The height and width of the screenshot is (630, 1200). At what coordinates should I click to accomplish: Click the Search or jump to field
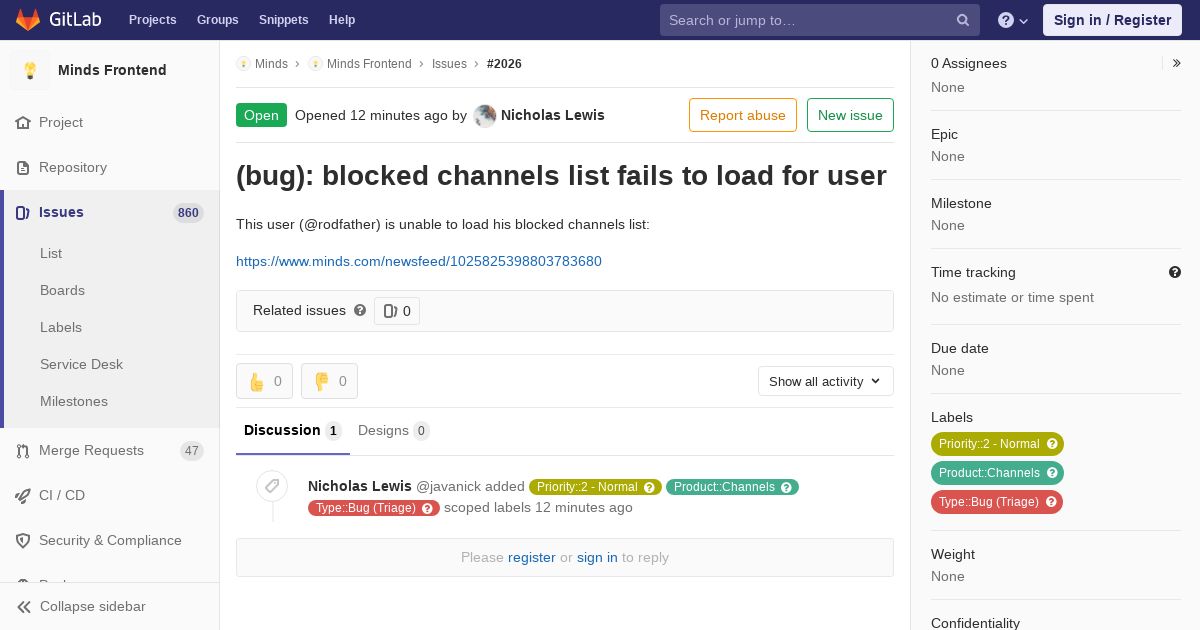pos(820,20)
